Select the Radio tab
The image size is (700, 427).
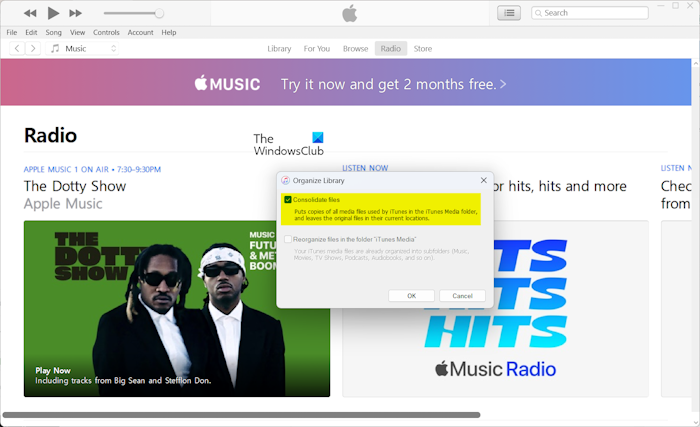391,49
